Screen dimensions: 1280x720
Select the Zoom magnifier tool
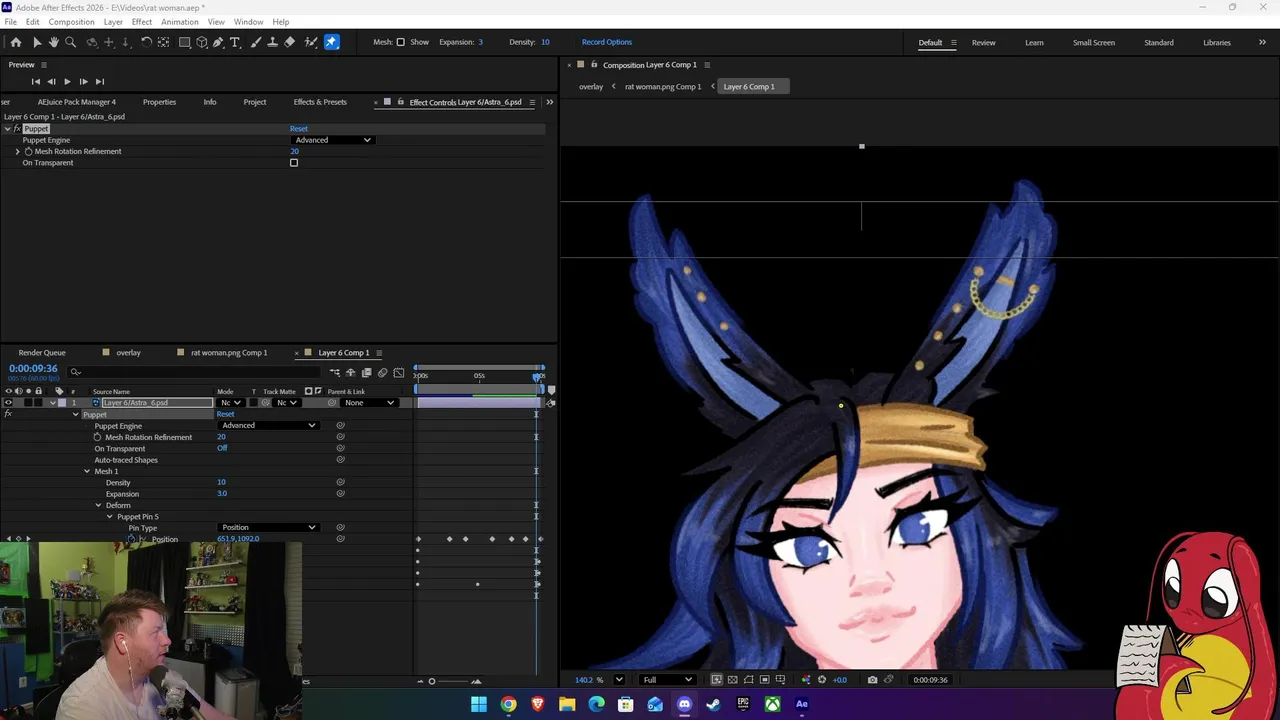point(70,42)
